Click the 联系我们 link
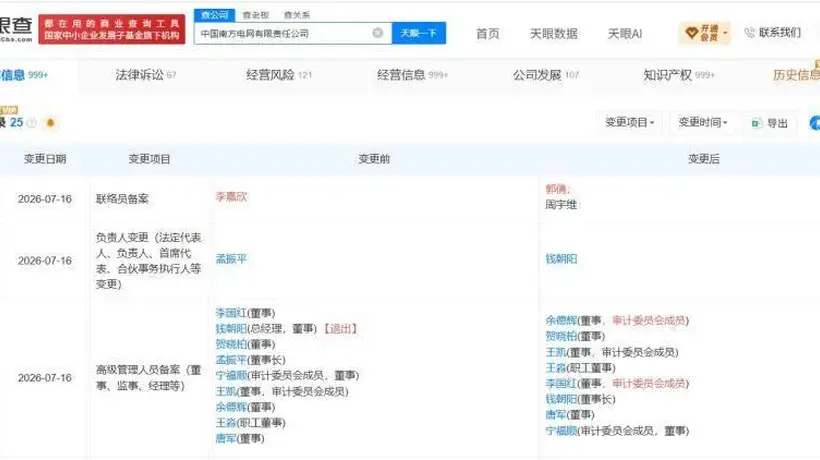Image resolution: width=820 pixels, height=460 pixels. 779,33
